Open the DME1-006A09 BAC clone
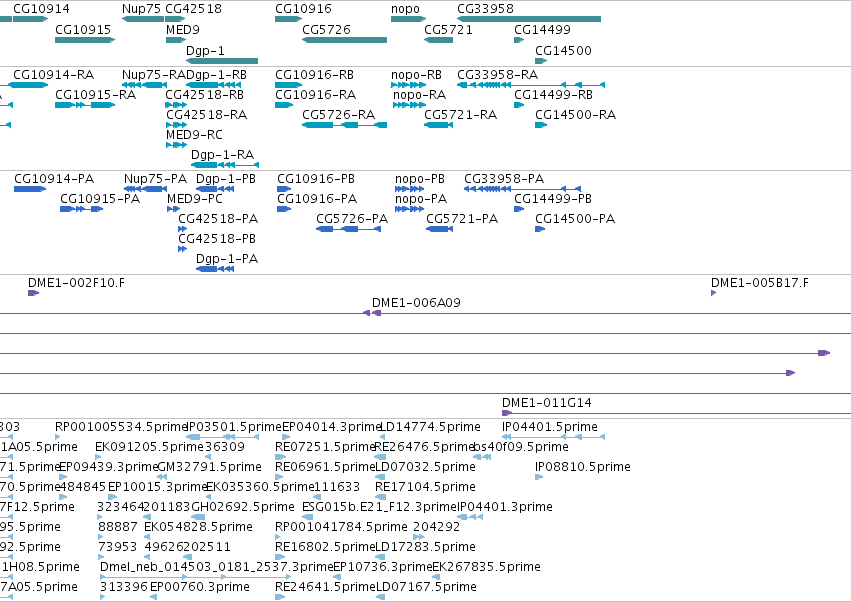This screenshot has width=851, height=602. coord(416,303)
